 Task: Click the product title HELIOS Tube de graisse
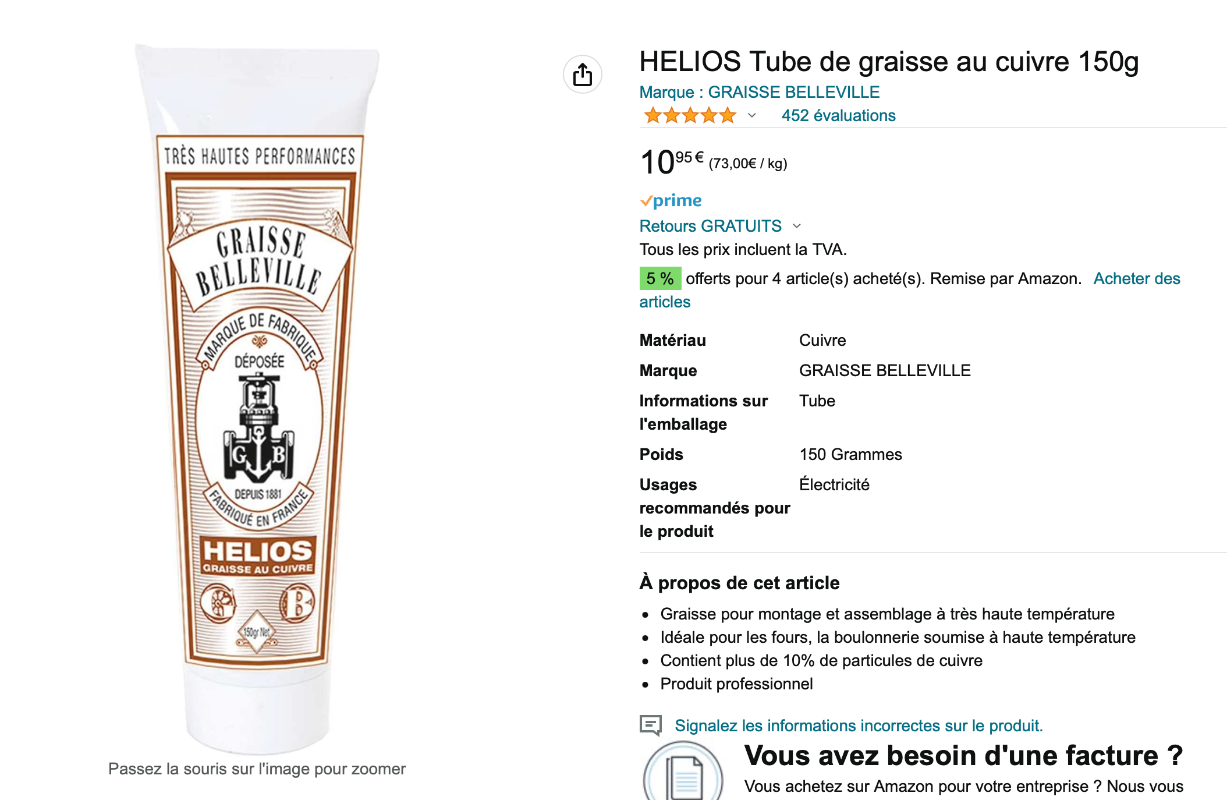[x=889, y=61]
